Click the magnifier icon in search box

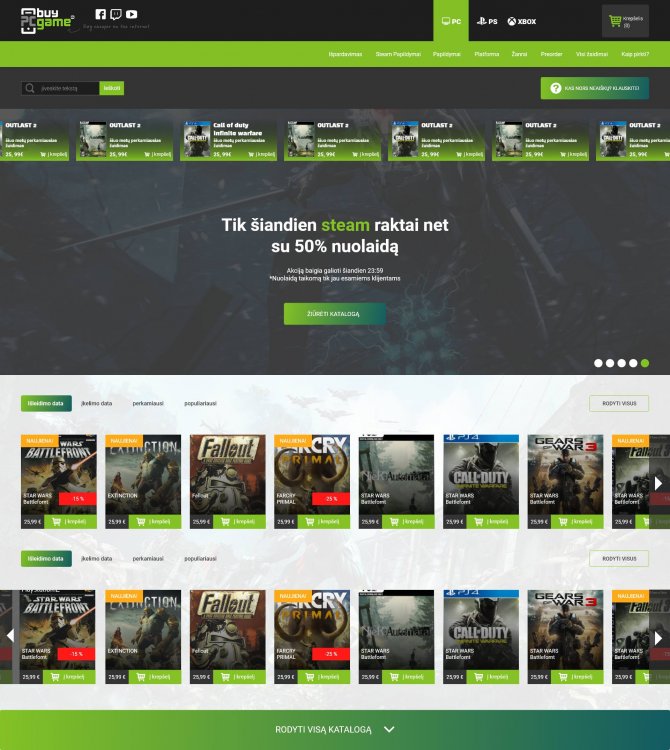[x=30, y=88]
